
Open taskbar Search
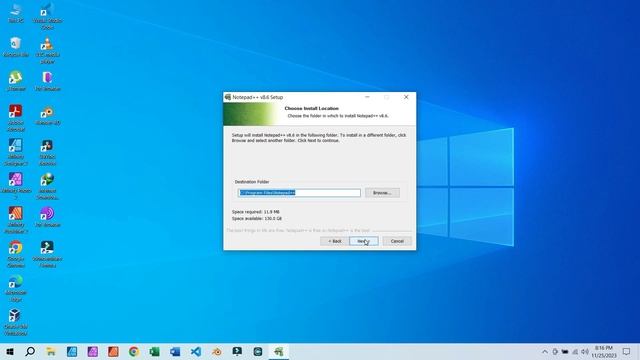click(30, 351)
